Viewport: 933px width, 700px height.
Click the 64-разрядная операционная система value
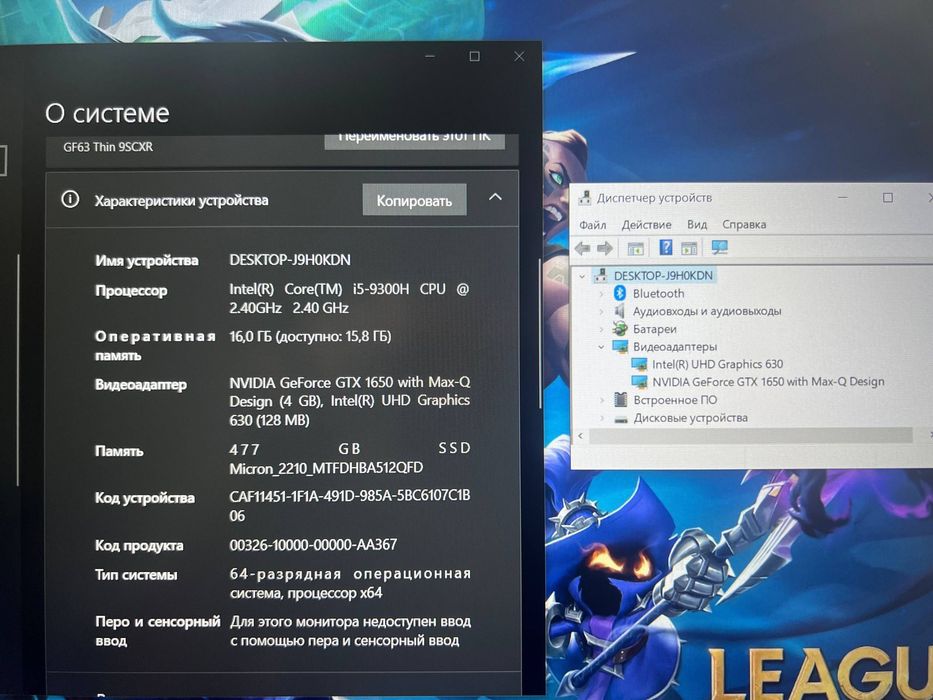click(350, 583)
